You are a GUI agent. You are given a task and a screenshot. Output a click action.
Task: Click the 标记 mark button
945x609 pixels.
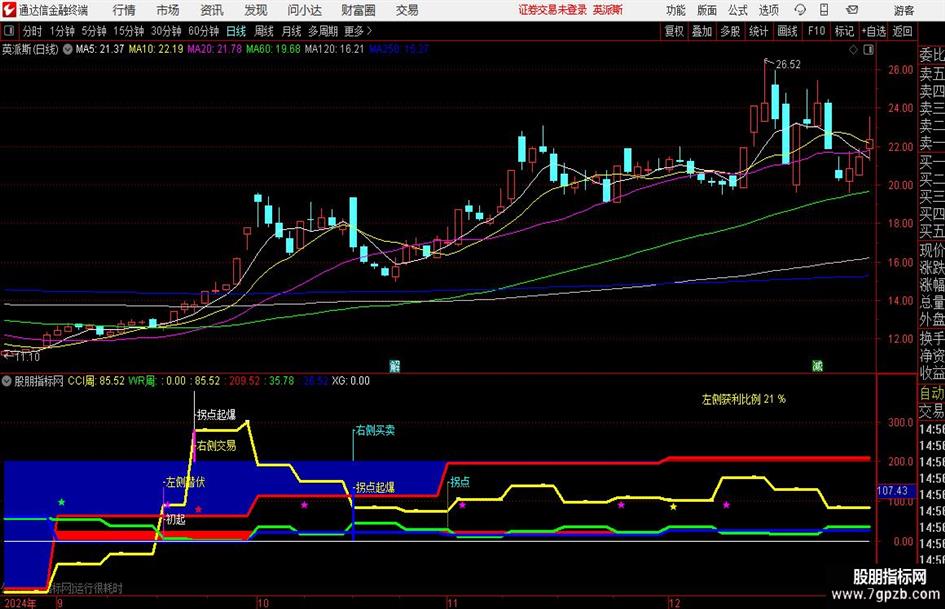click(x=844, y=31)
